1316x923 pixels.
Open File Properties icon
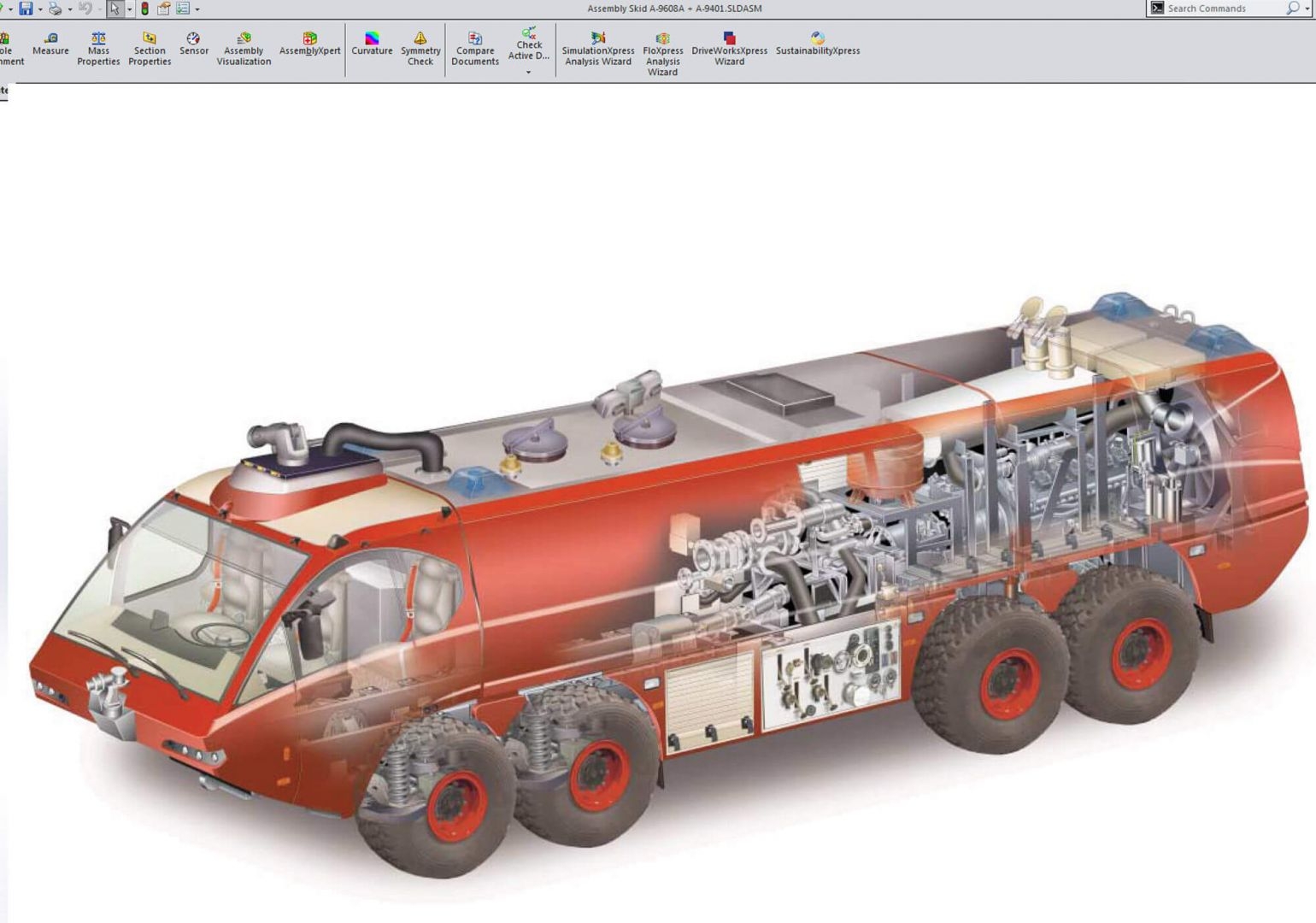[163, 9]
